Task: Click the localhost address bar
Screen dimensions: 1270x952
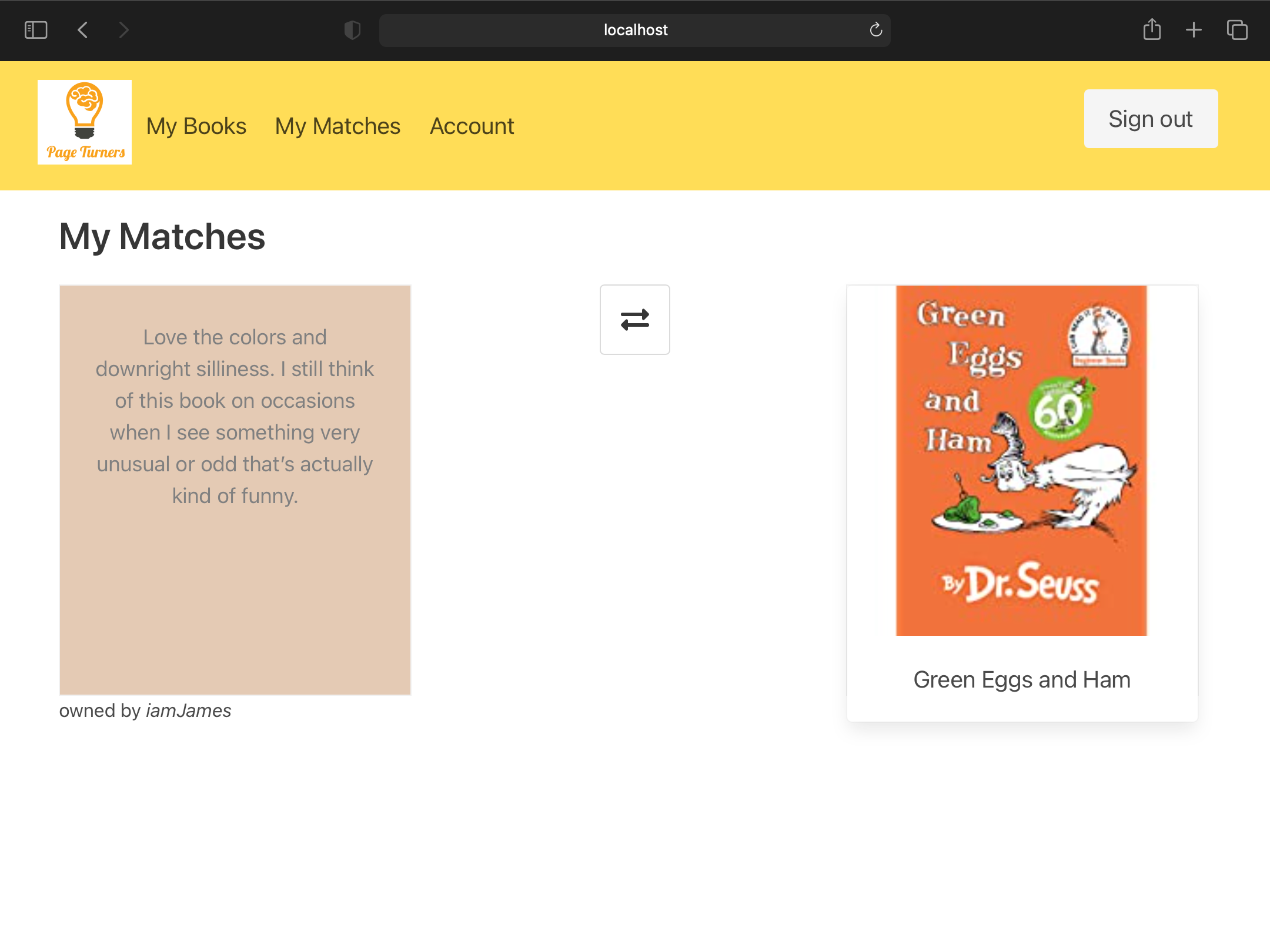Action: 634,30
